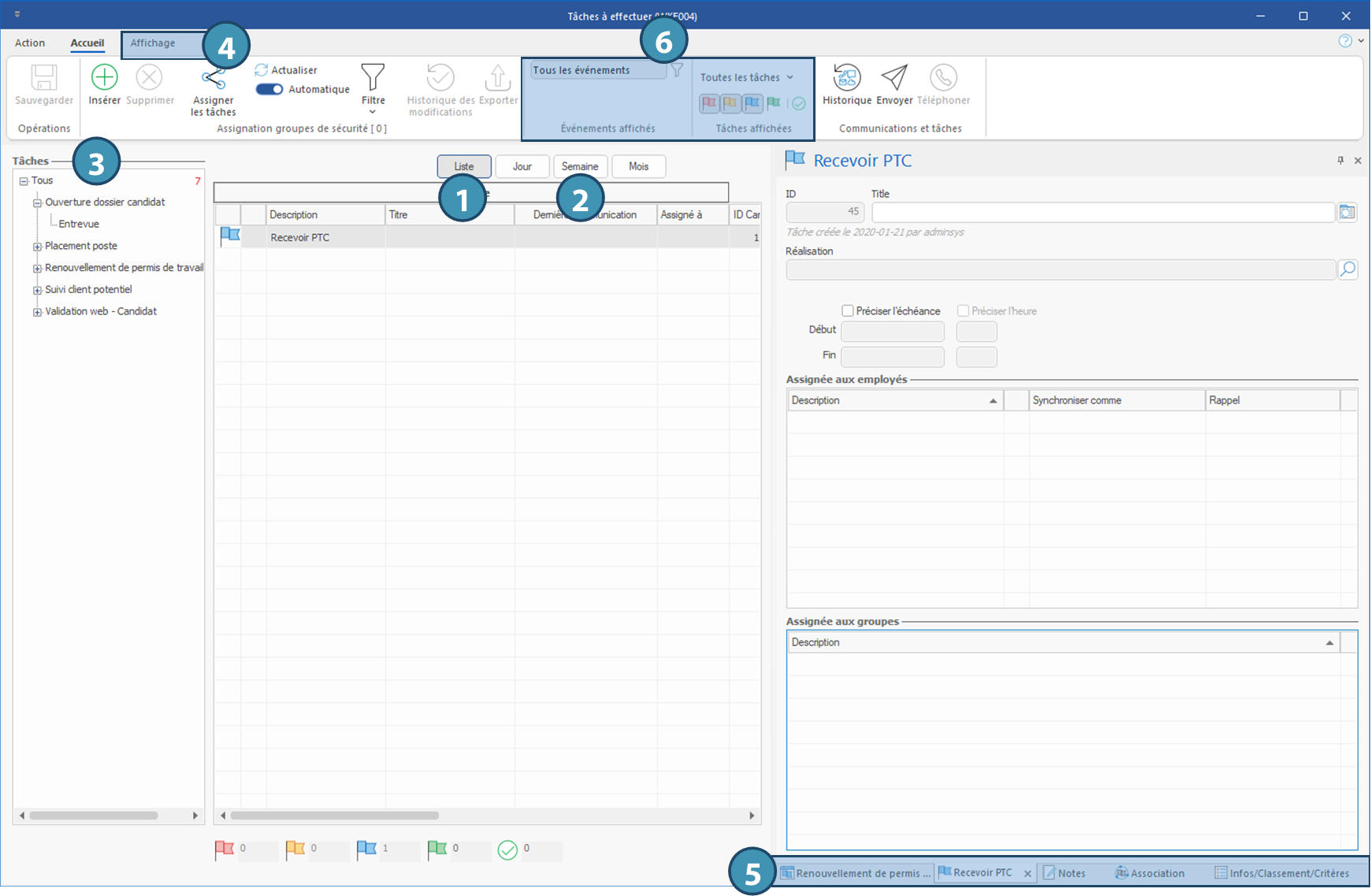The width and height of the screenshot is (1371, 896).
Task: Open the Historique communications icon
Action: pyautogui.click(x=846, y=78)
